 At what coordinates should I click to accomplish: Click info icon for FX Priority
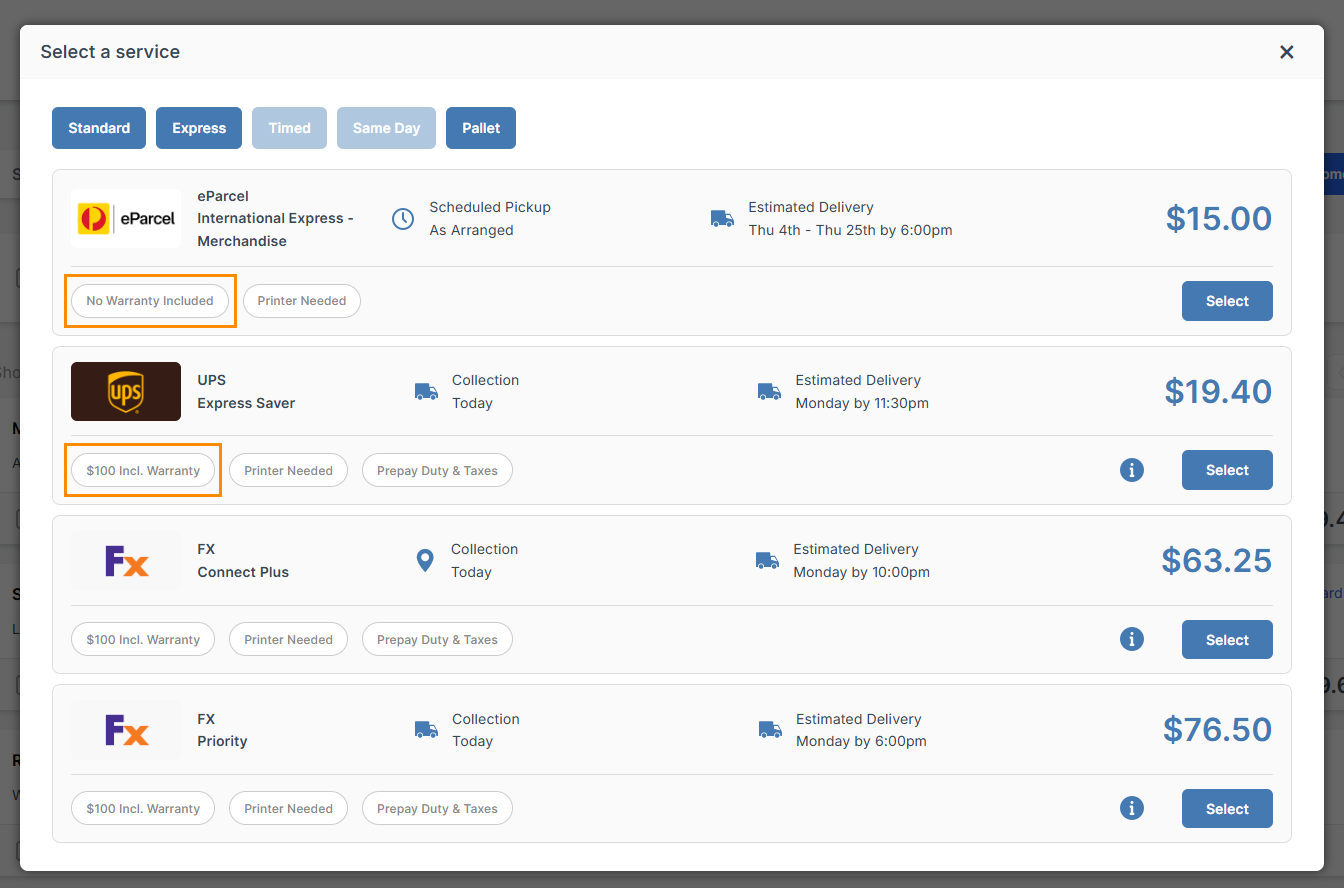point(1131,808)
